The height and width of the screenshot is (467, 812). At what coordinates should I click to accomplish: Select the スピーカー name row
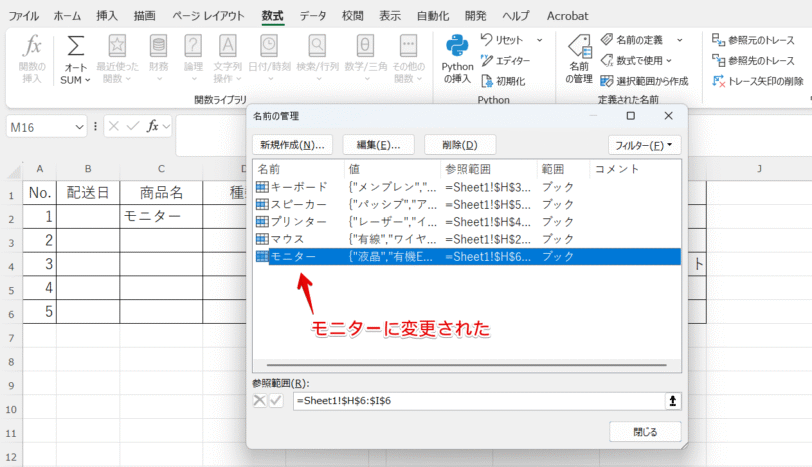point(467,205)
